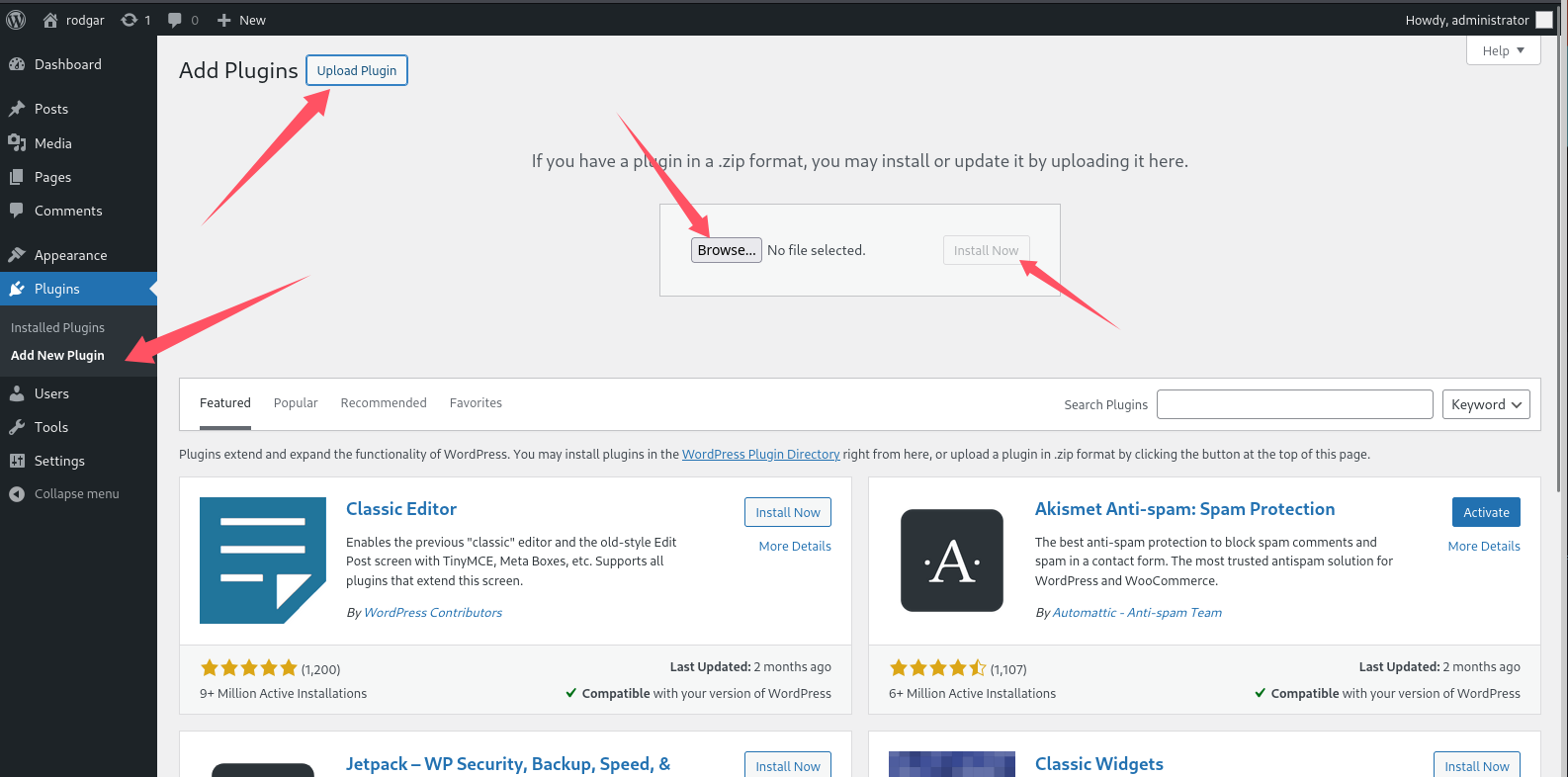Collapse the admin sidebar menu
This screenshot has width=1568, height=777.
tap(76, 493)
